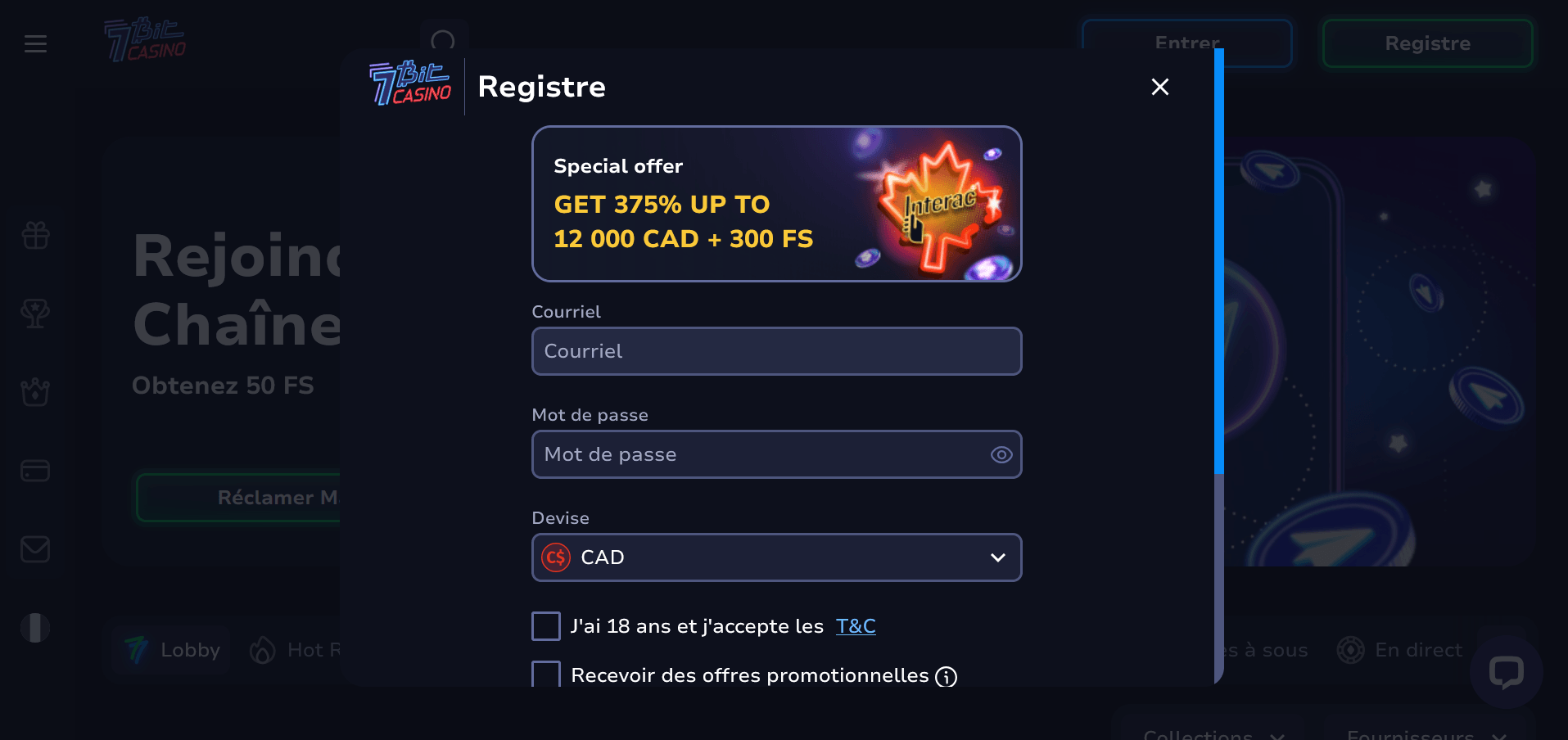1568x740 pixels.
Task: Switch to the En direct tab
Action: pos(1399,650)
